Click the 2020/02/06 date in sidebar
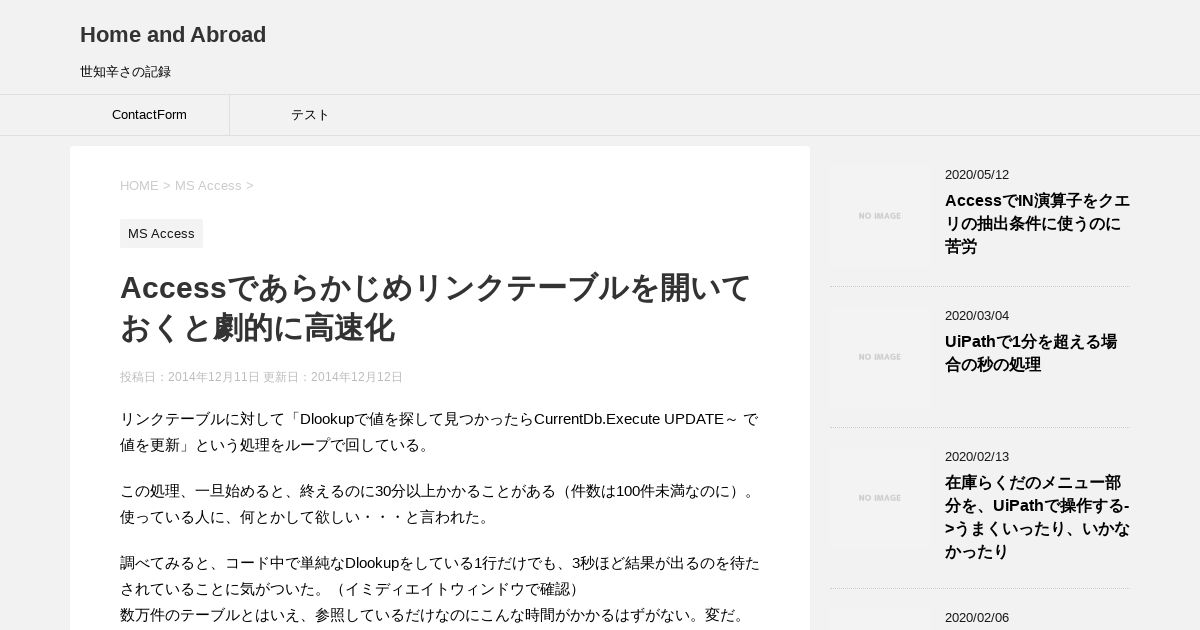 tap(977, 618)
